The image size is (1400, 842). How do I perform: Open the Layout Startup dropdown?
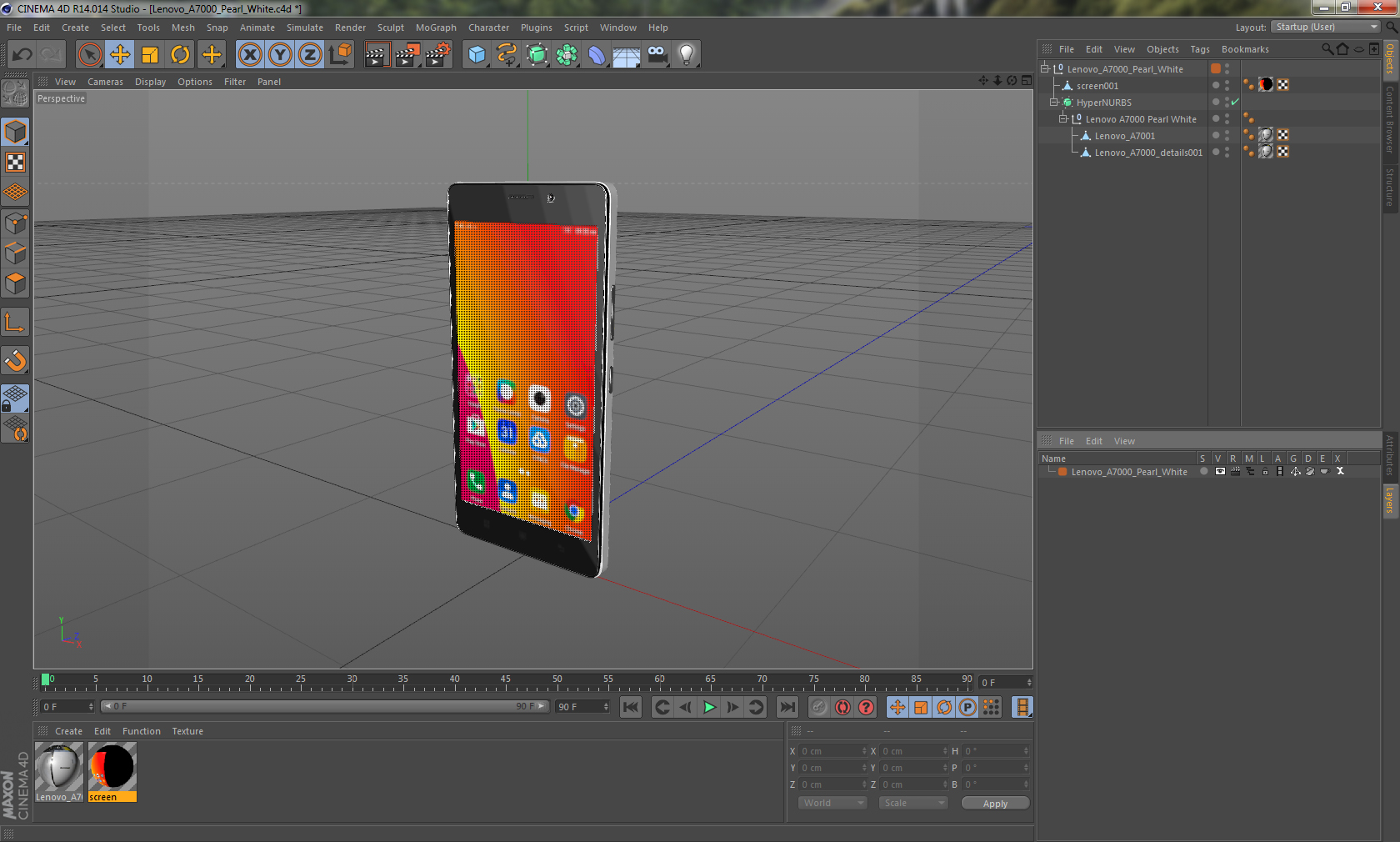[1326, 27]
